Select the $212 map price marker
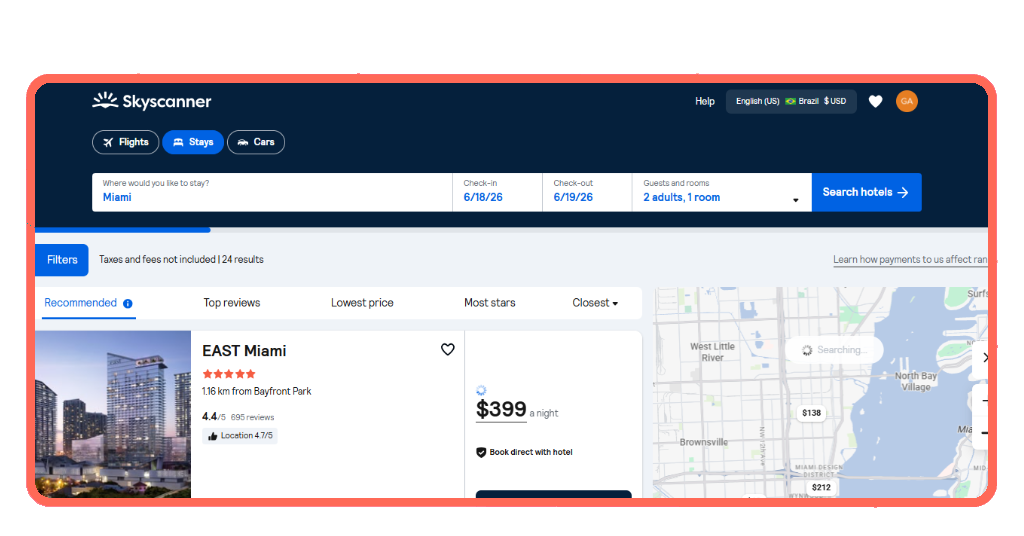 (821, 488)
